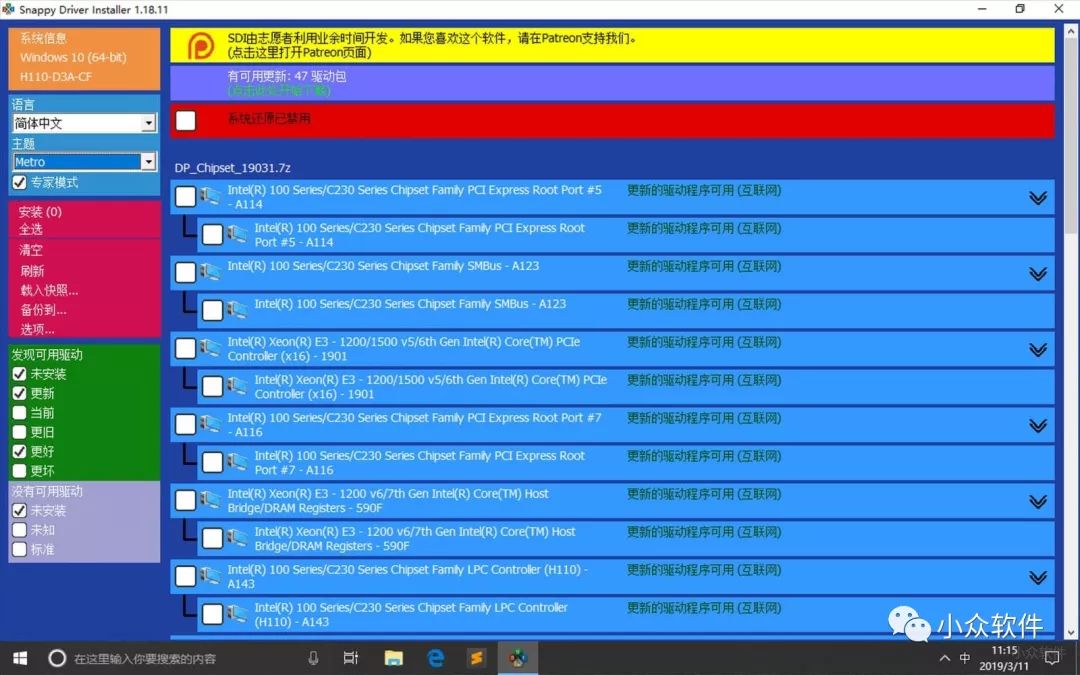This screenshot has width=1080, height=675.
Task: Click the device icon beside Root Port #7 - A116 entry
Action: 209,424
